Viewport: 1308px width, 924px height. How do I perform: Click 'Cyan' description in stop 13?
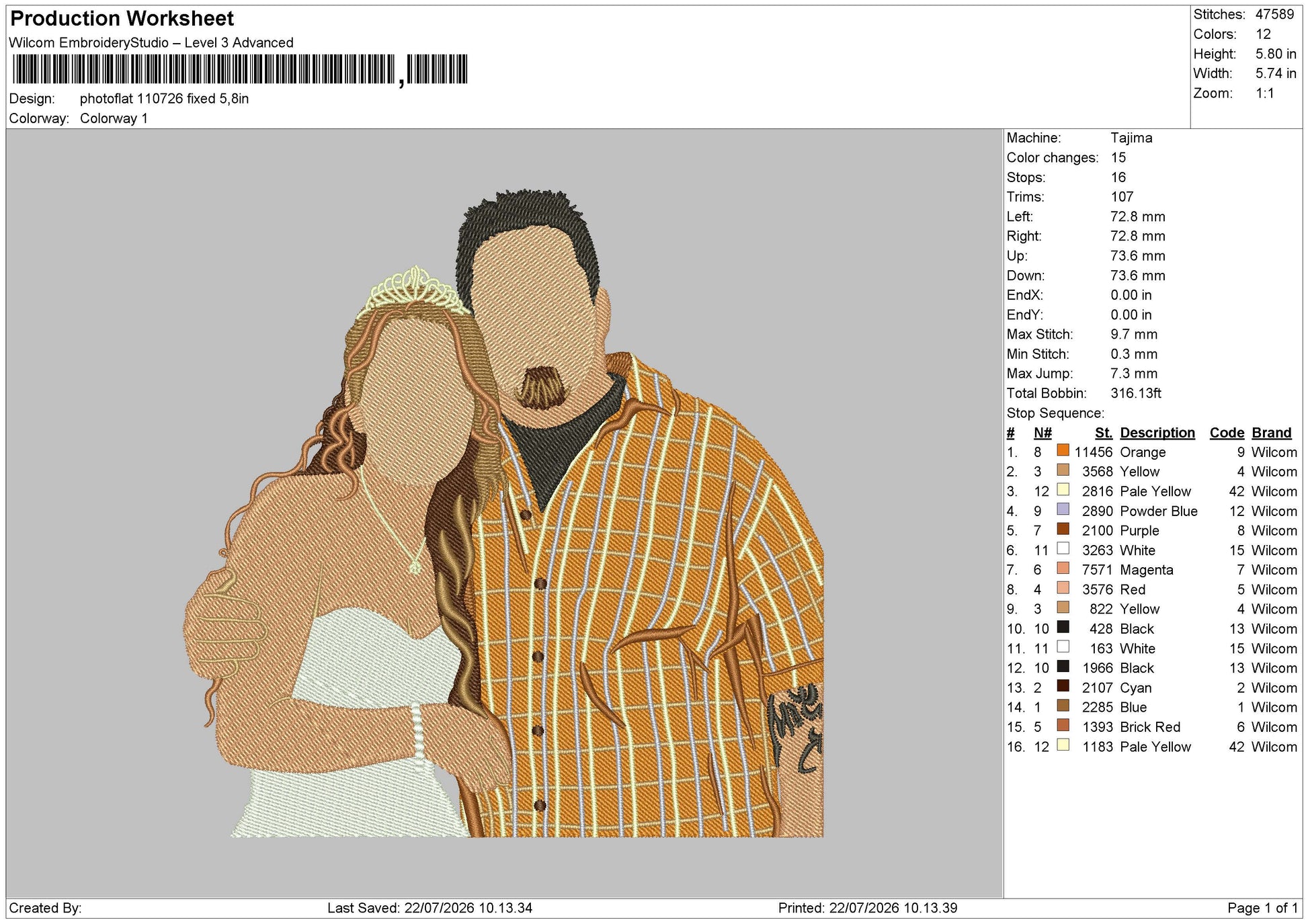coord(1136,688)
